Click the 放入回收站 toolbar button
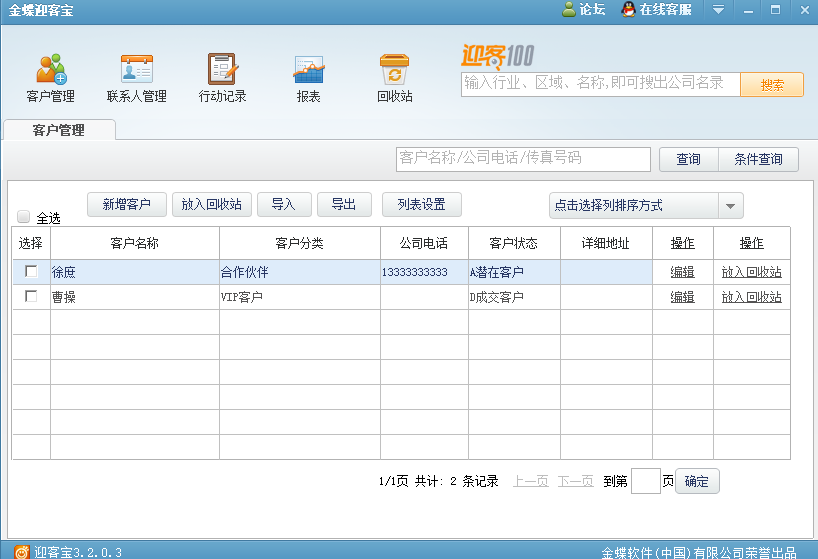This screenshot has height=559, width=818. coord(212,204)
